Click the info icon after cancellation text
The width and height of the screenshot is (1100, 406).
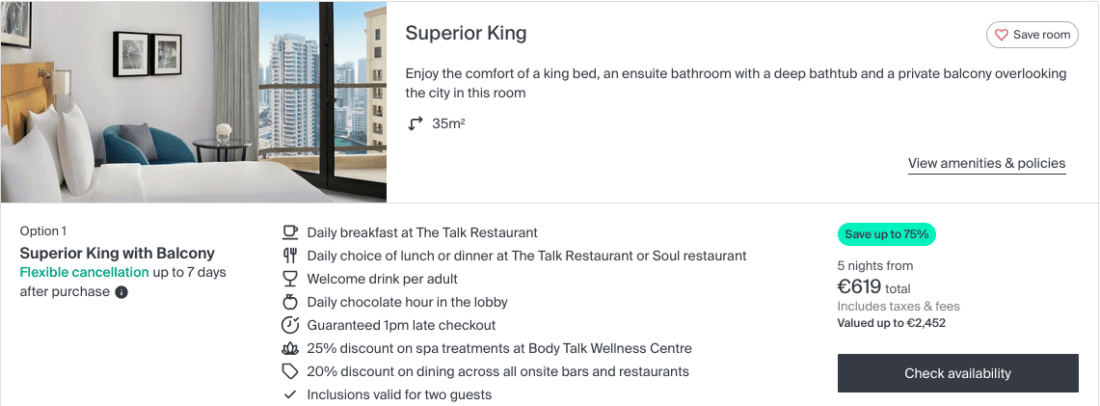point(121,292)
